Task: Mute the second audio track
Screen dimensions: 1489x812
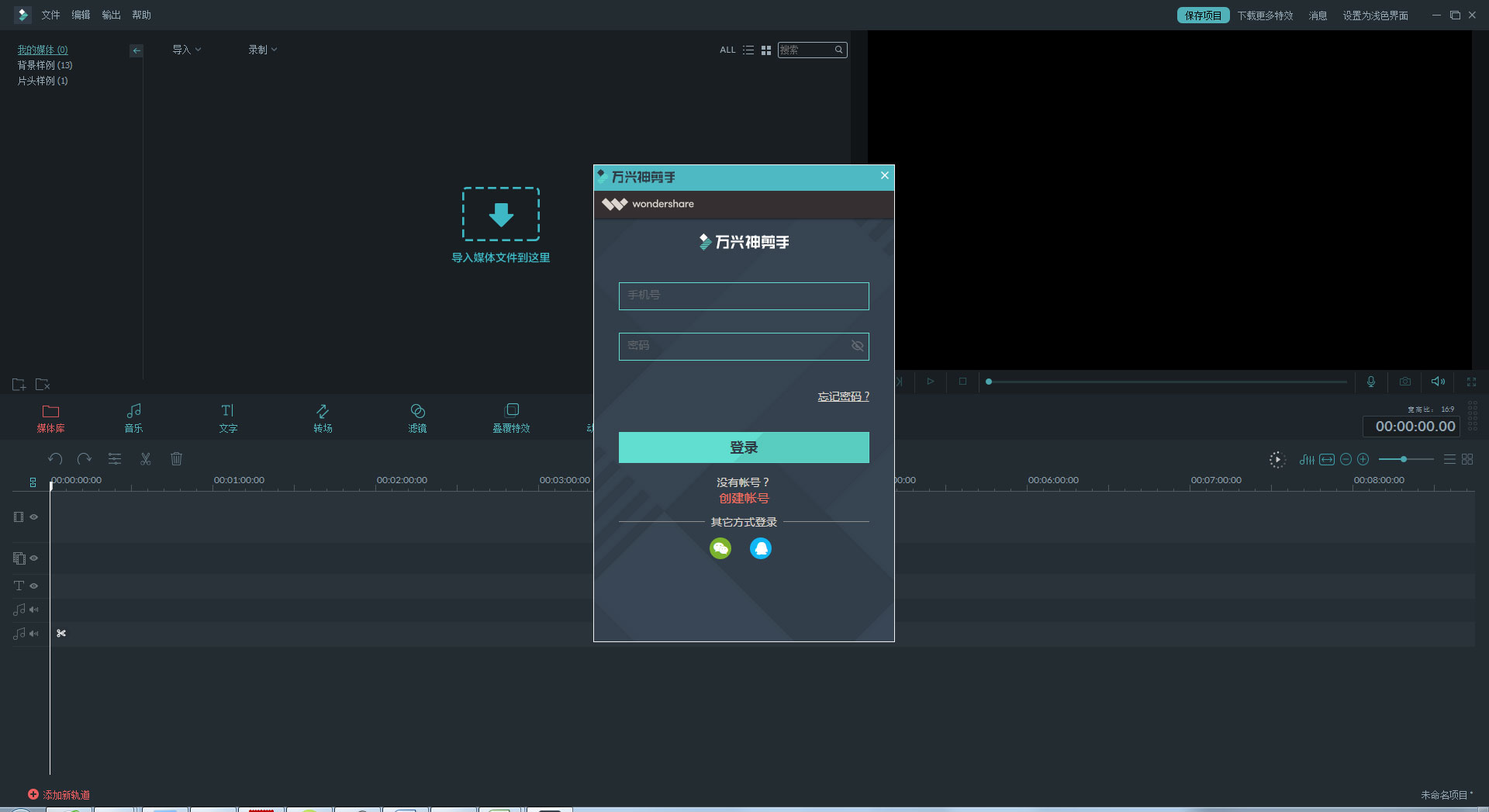Action: click(34, 634)
